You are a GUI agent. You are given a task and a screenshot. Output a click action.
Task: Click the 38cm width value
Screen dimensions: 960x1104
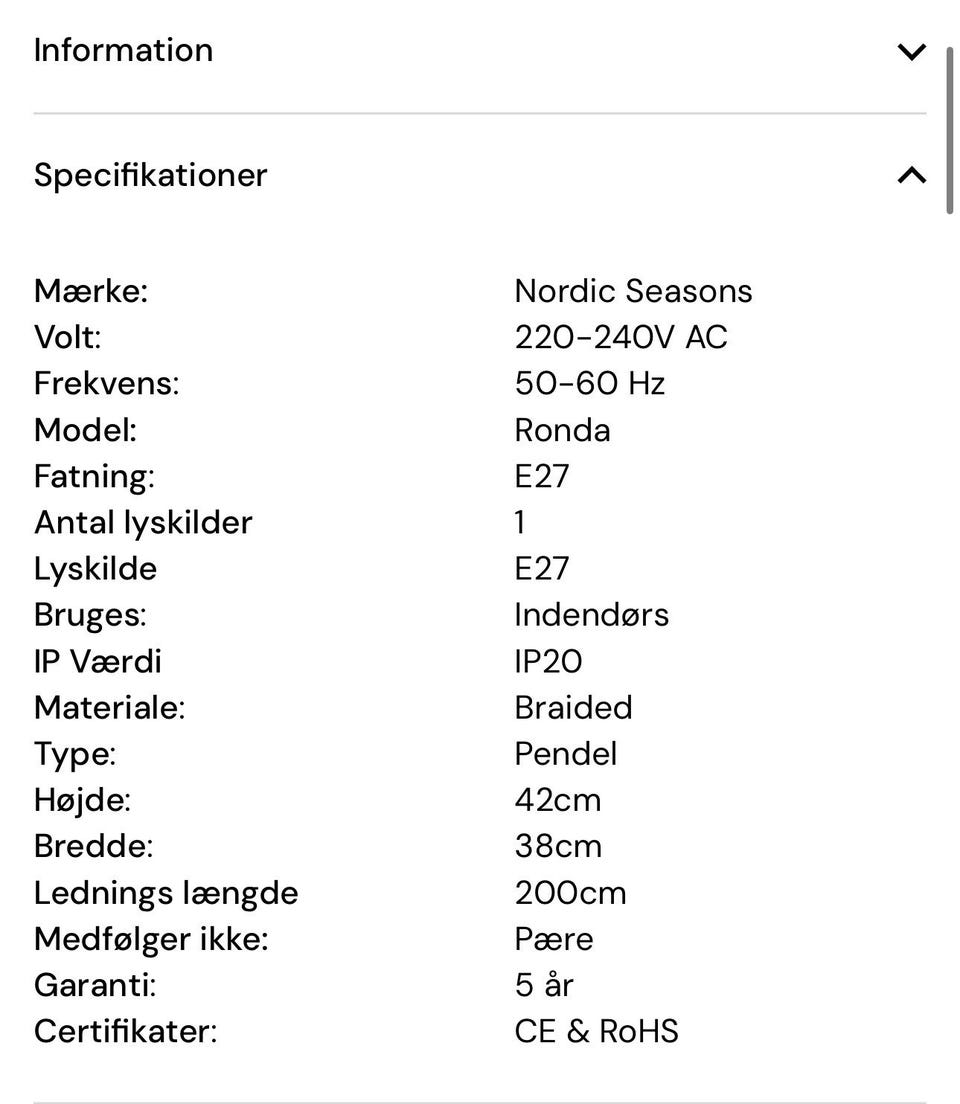[558, 846]
